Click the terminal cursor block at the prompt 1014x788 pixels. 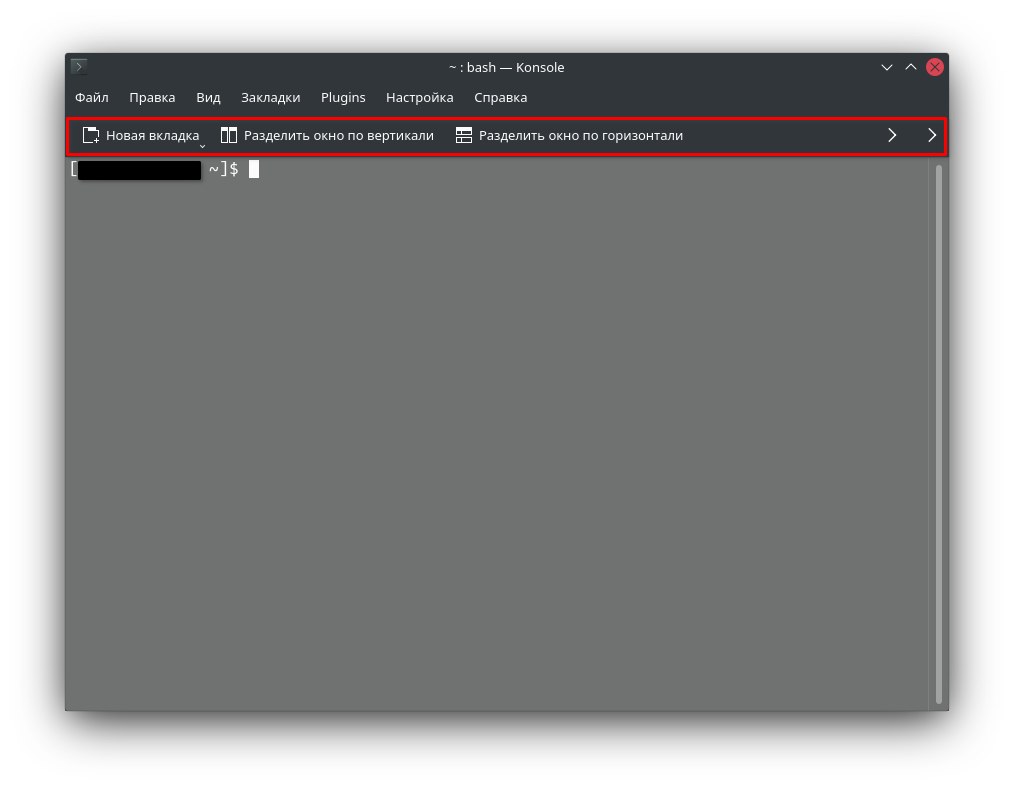click(x=254, y=169)
